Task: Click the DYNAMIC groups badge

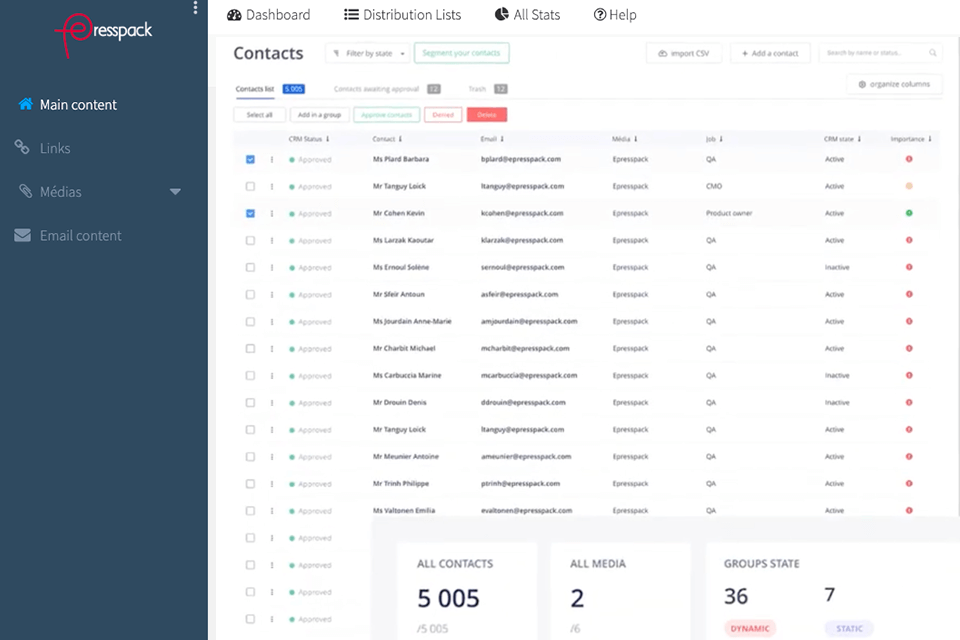Action: tap(750, 628)
